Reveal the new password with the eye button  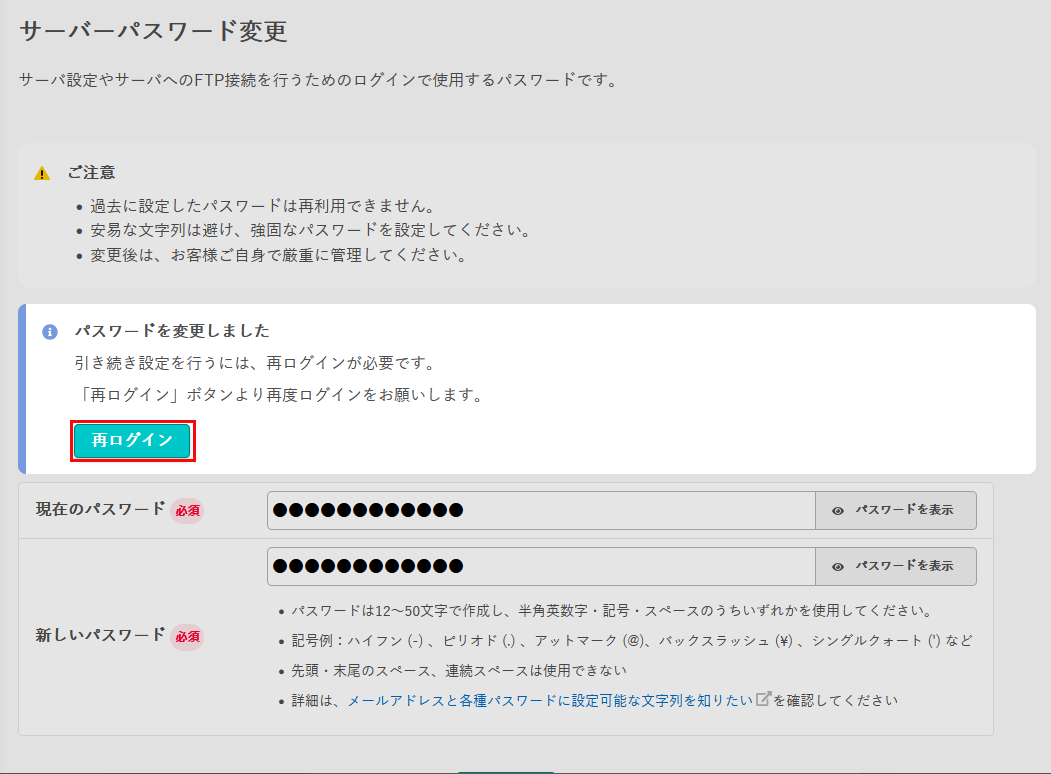pos(895,566)
